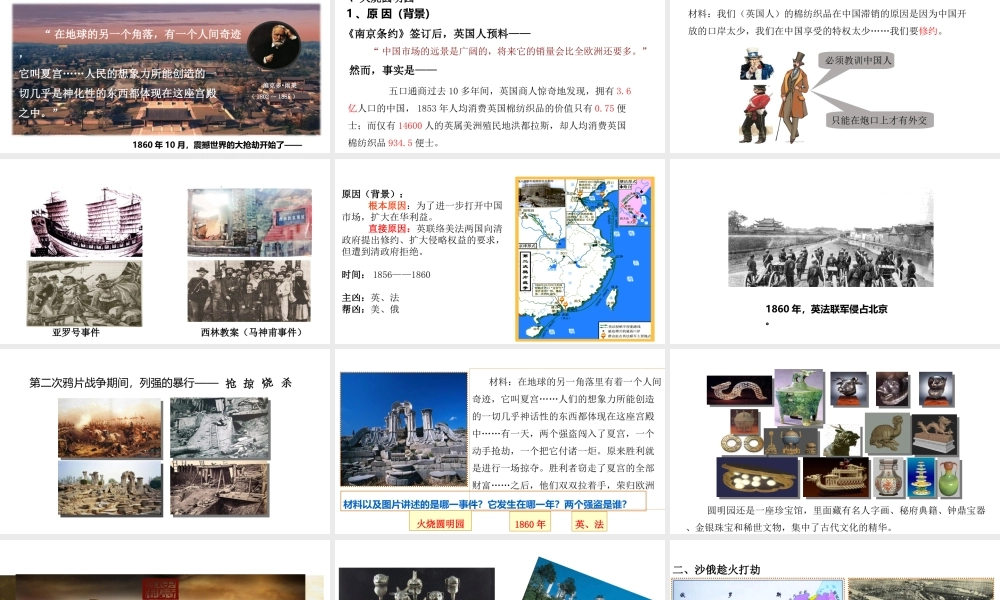
Task: Select the line "主凶:英、法"
Action: [370, 298]
